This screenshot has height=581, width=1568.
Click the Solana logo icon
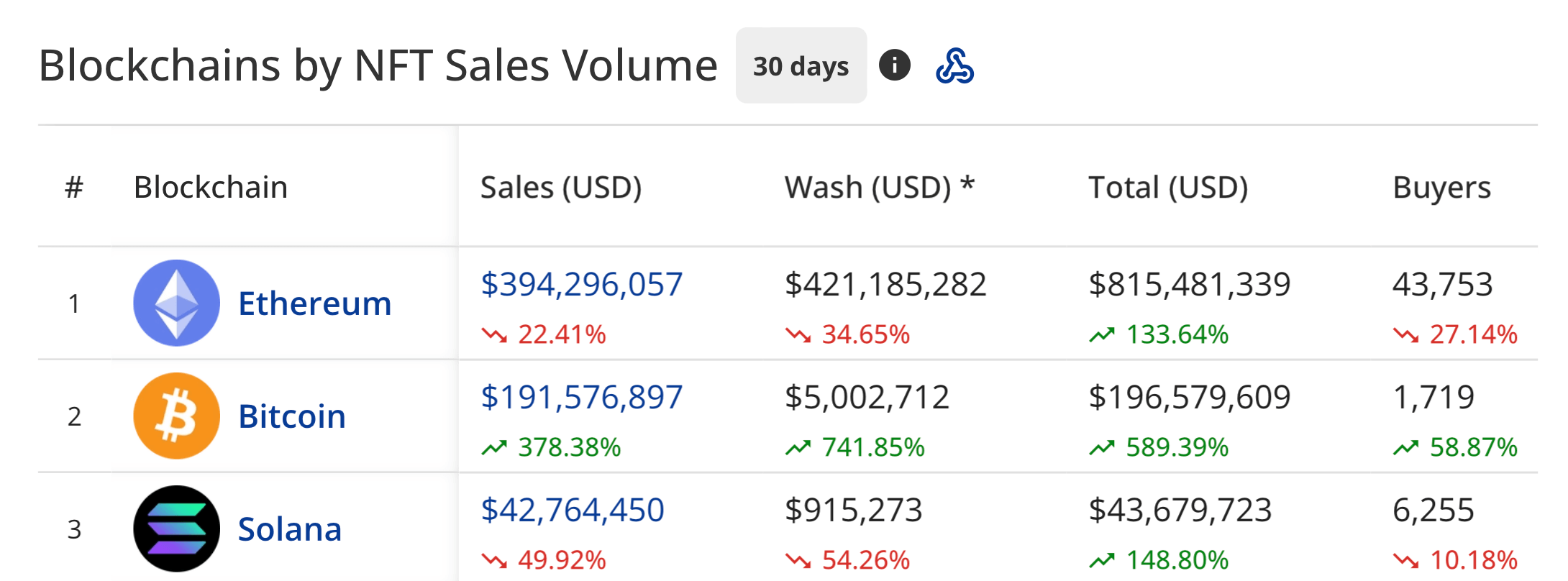pos(176,529)
